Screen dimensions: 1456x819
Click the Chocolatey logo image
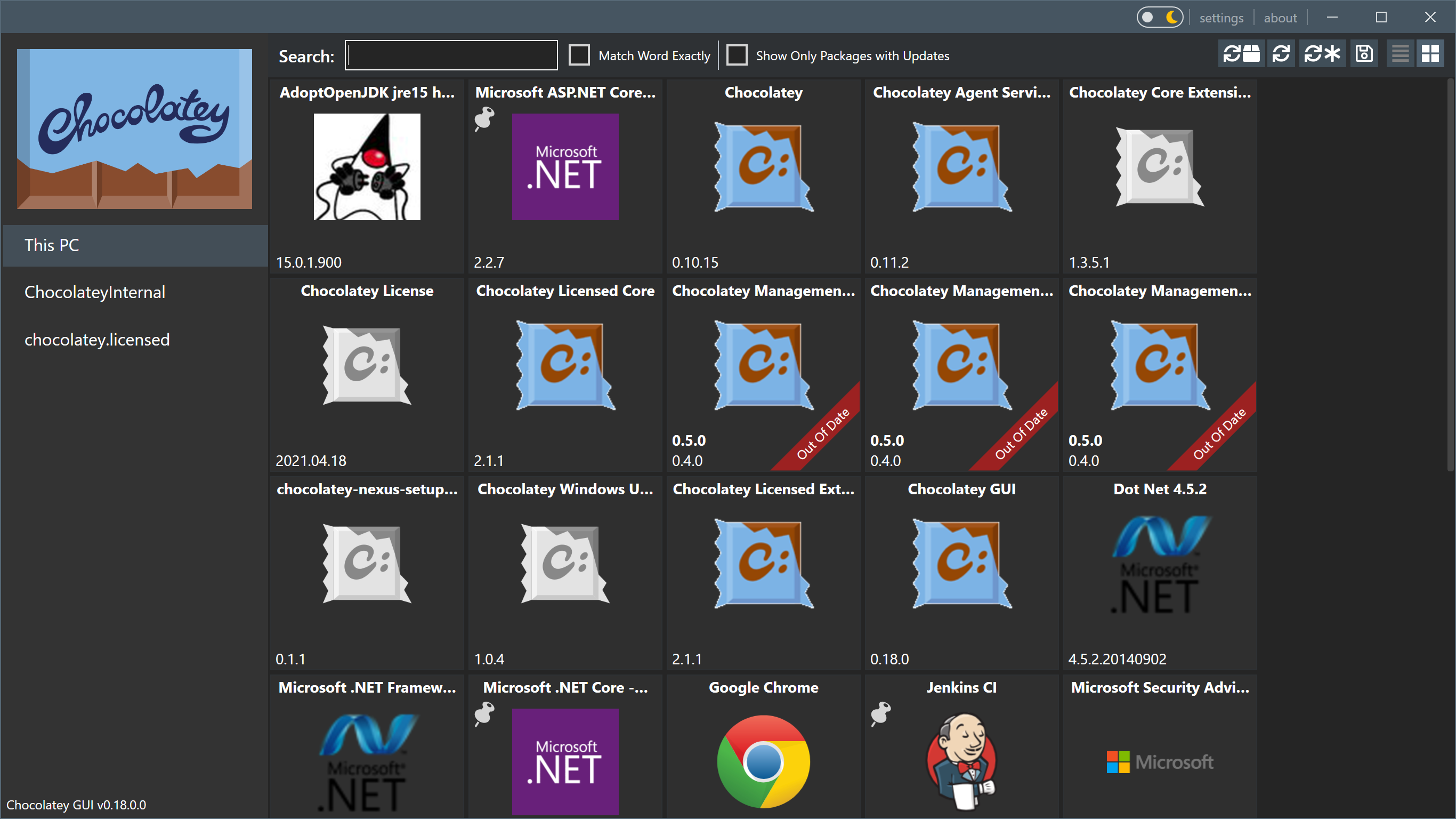click(134, 129)
